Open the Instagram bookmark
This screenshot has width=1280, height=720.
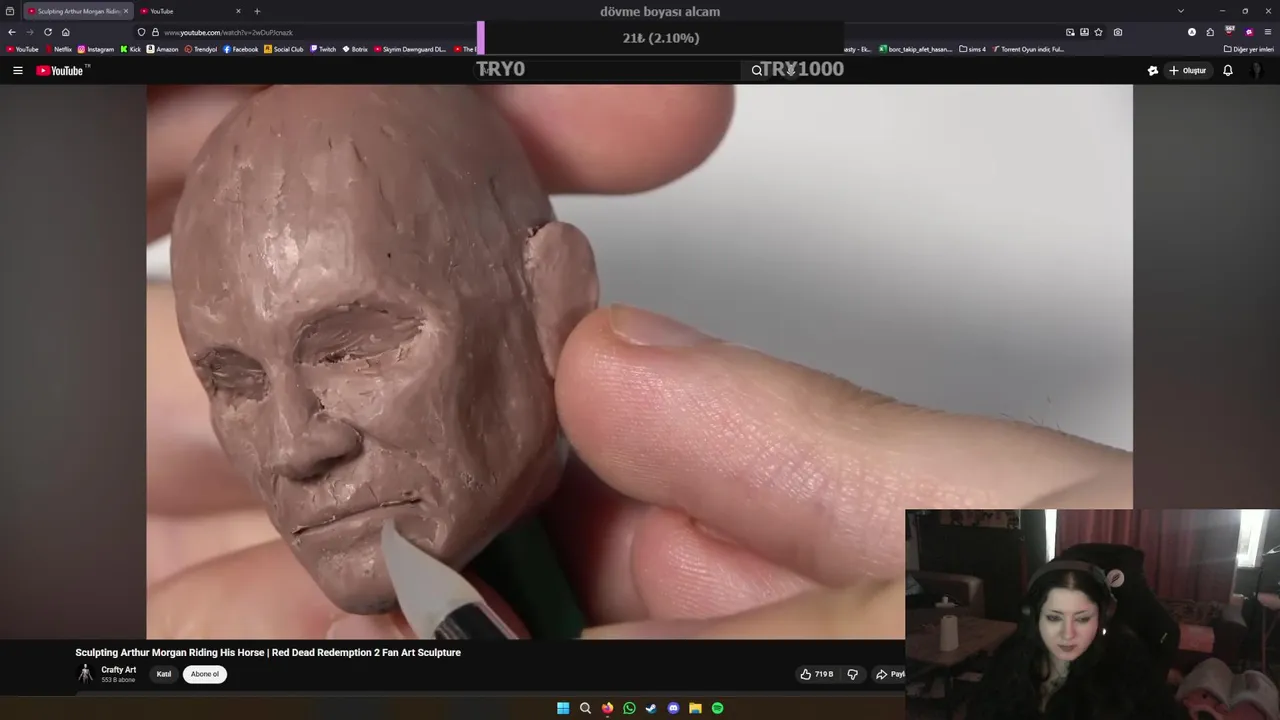pos(96,49)
